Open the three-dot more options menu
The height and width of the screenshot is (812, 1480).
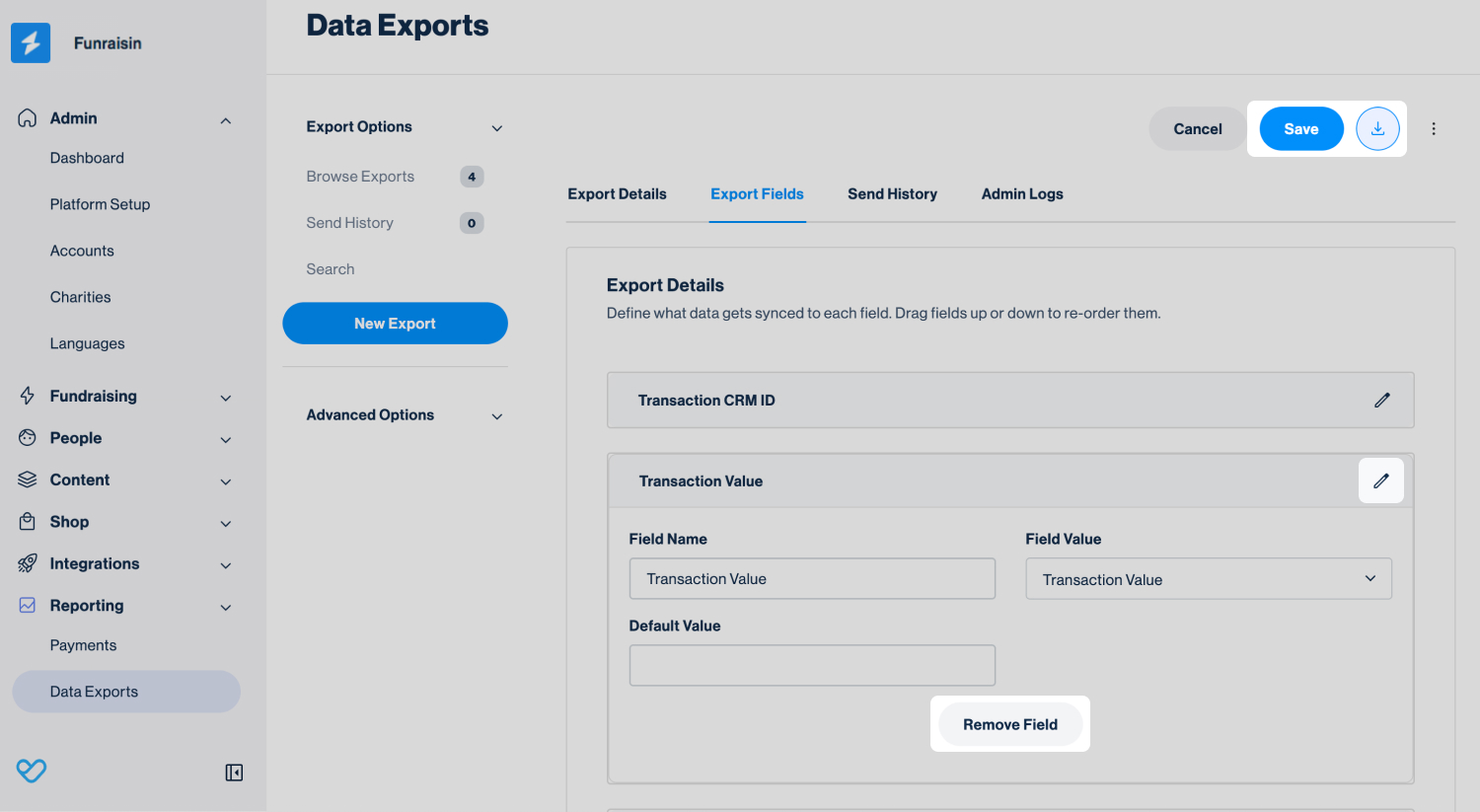pos(1434,129)
